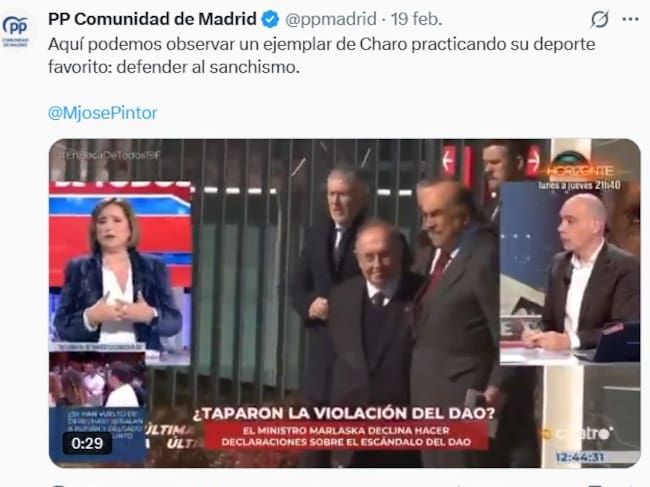Click the tweet text about Charo
Image resolution: width=650 pixels, height=487 pixels.
(x=321, y=55)
